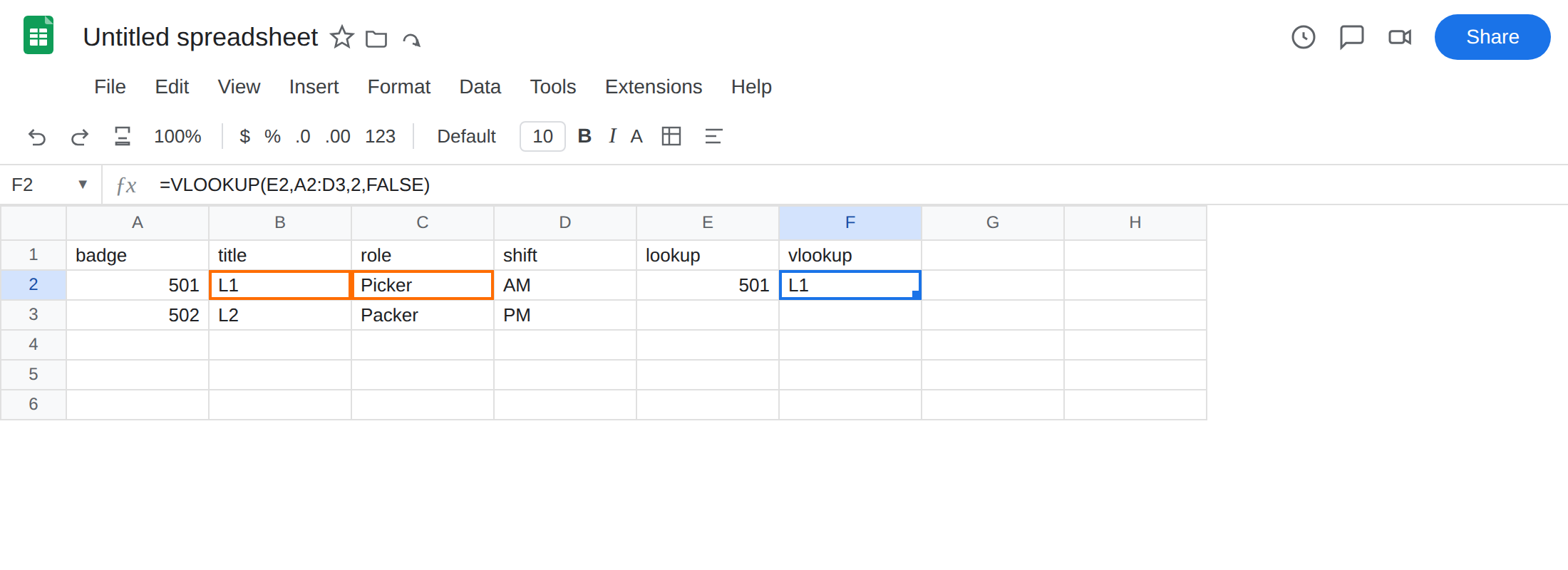Viewport: 1568px width, 570px height.
Task: Select row 3 header
Action: point(33,314)
